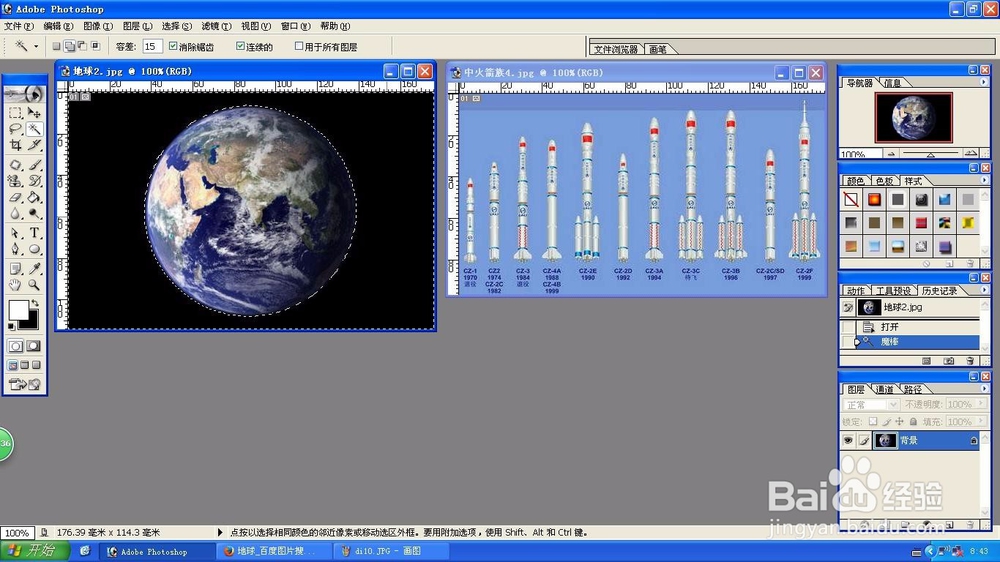This screenshot has width=1000, height=562.
Task: Switch to the 通道 (Channels) tab
Action: pyautogui.click(x=884, y=389)
